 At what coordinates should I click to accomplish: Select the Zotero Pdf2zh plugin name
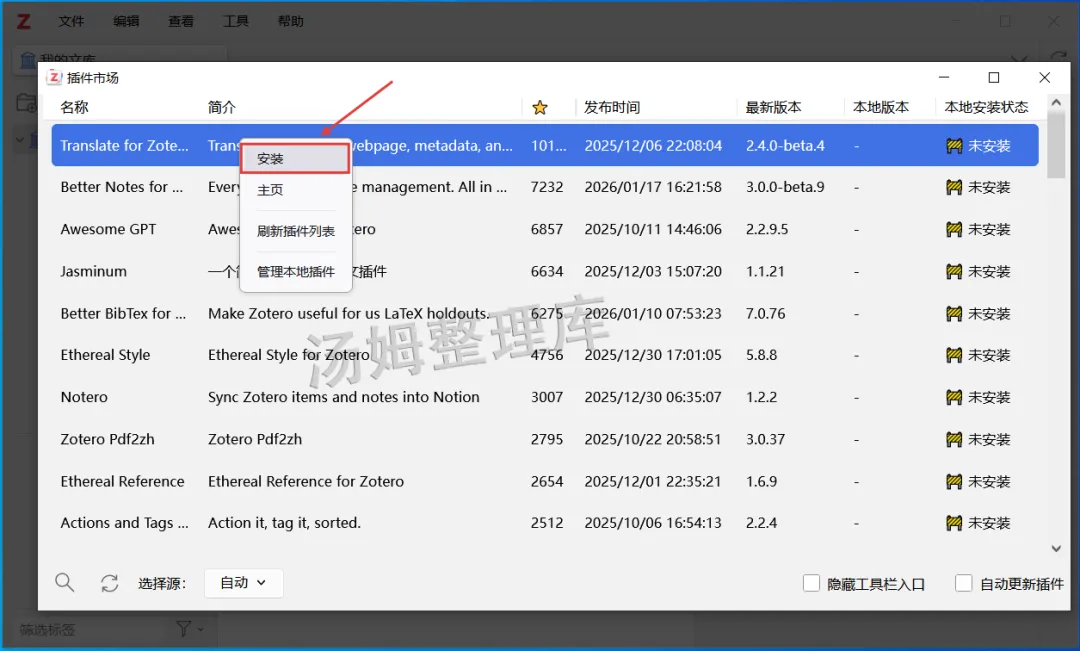pyautogui.click(x=107, y=439)
